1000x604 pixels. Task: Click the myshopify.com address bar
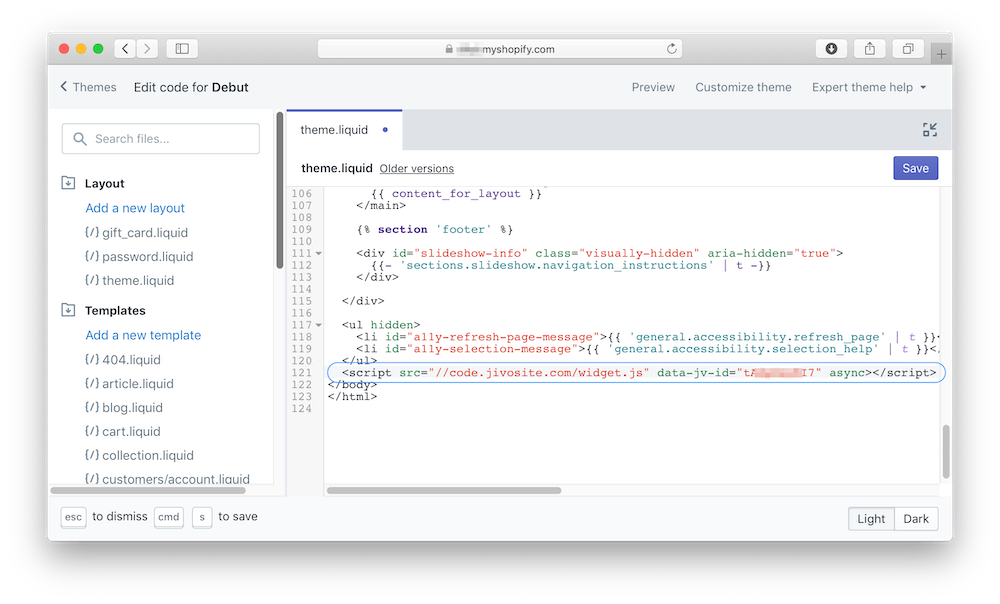coord(500,49)
